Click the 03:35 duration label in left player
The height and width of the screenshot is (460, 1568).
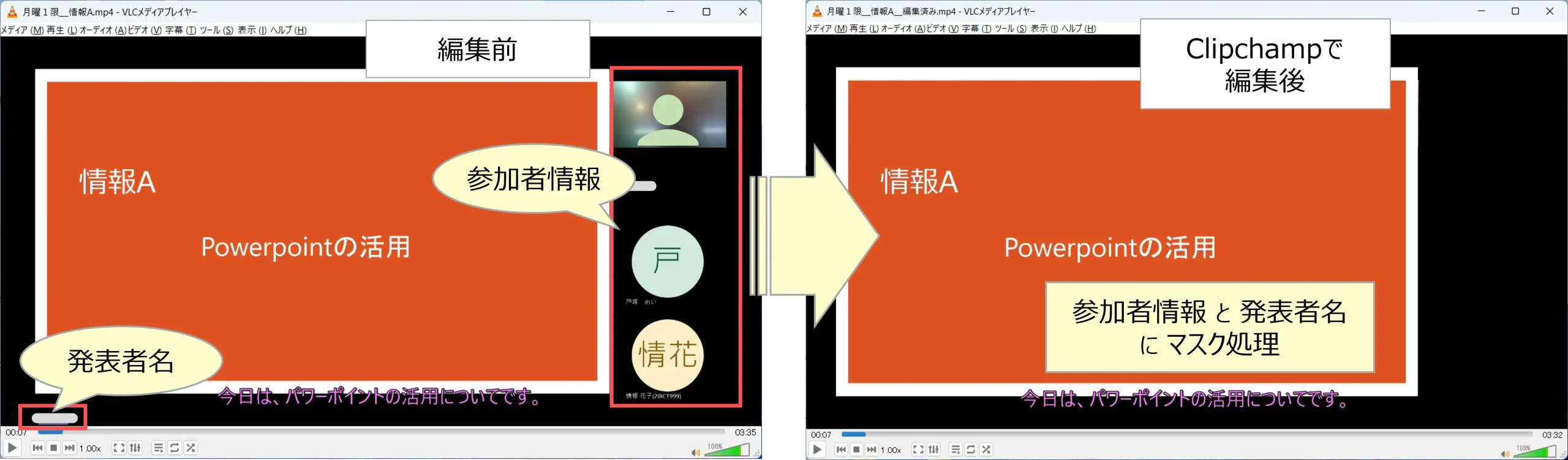745,432
